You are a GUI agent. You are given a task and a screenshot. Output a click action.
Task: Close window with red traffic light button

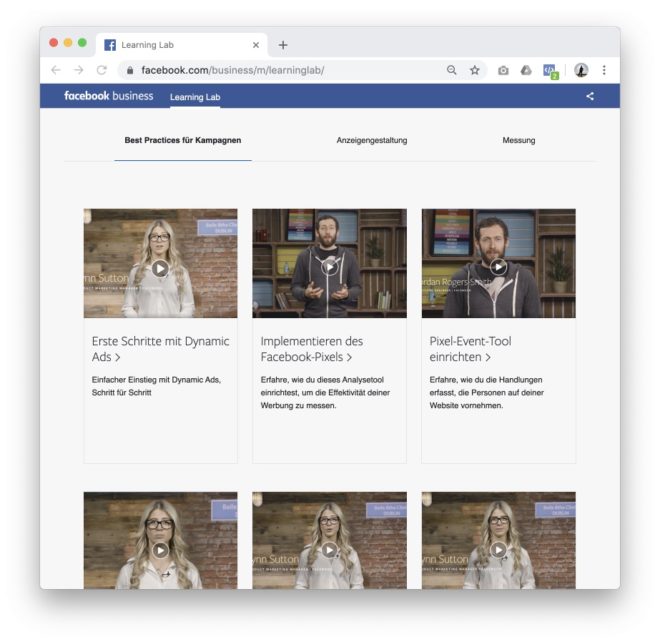coord(53,43)
